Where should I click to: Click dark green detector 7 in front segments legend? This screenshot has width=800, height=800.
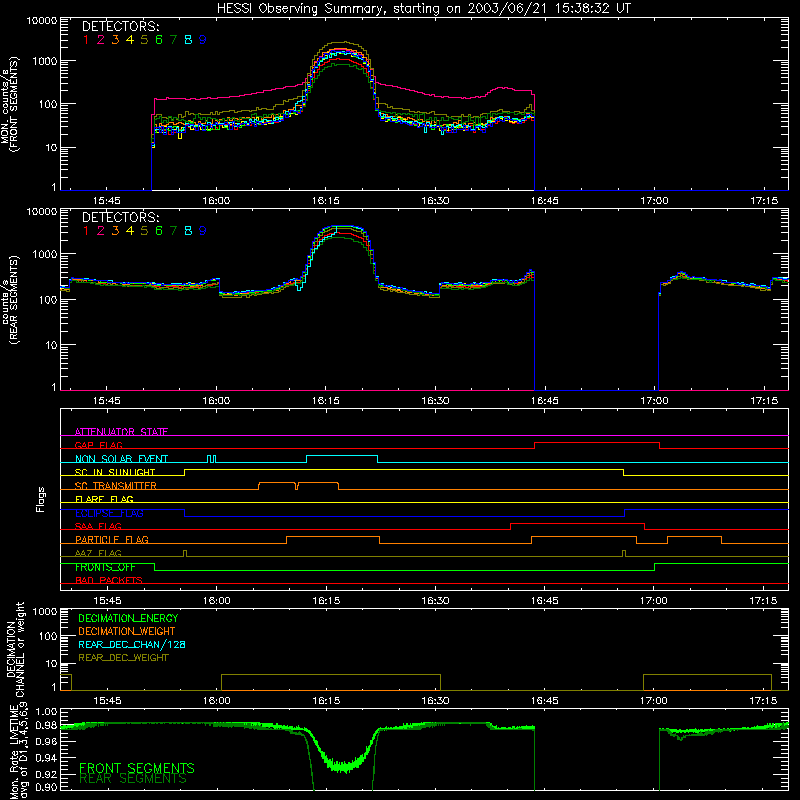coord(173,40)
